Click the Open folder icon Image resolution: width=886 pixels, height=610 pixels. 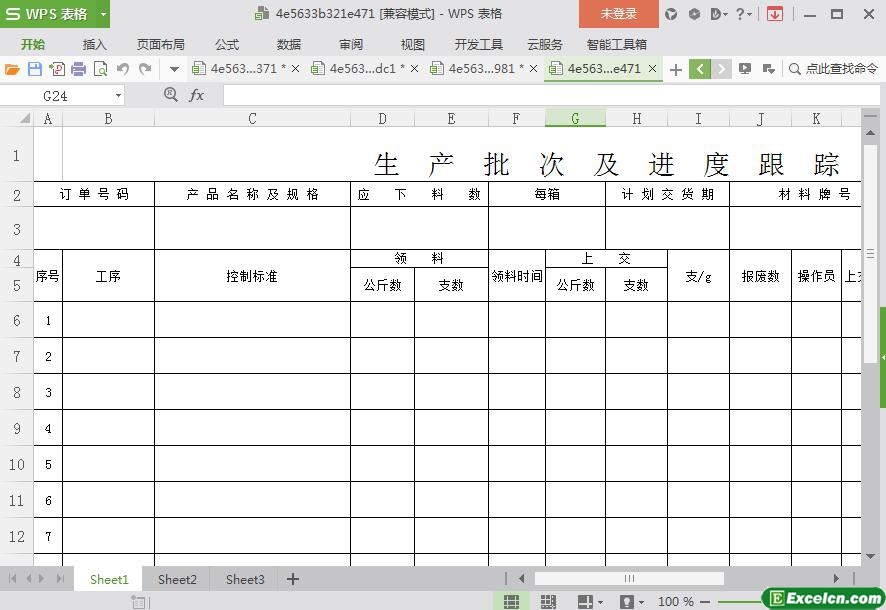(x=12, y=69)
